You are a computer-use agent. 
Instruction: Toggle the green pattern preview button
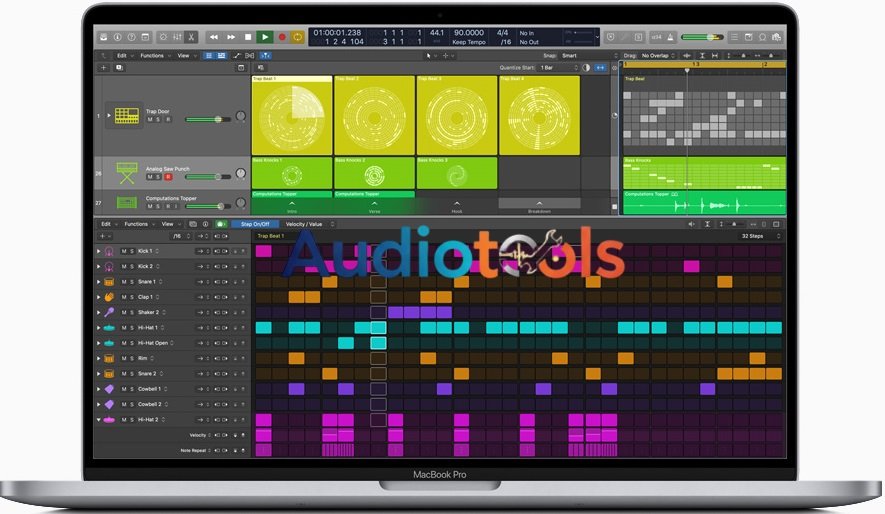(220, 224)
